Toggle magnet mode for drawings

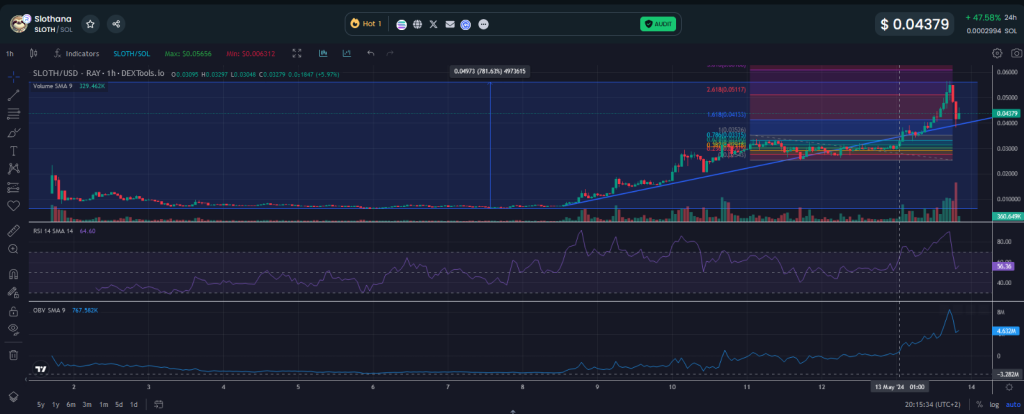[13, 274]
